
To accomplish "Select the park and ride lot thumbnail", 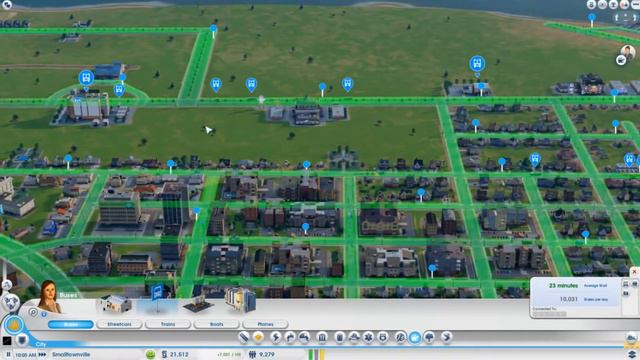I will point(198,304).
